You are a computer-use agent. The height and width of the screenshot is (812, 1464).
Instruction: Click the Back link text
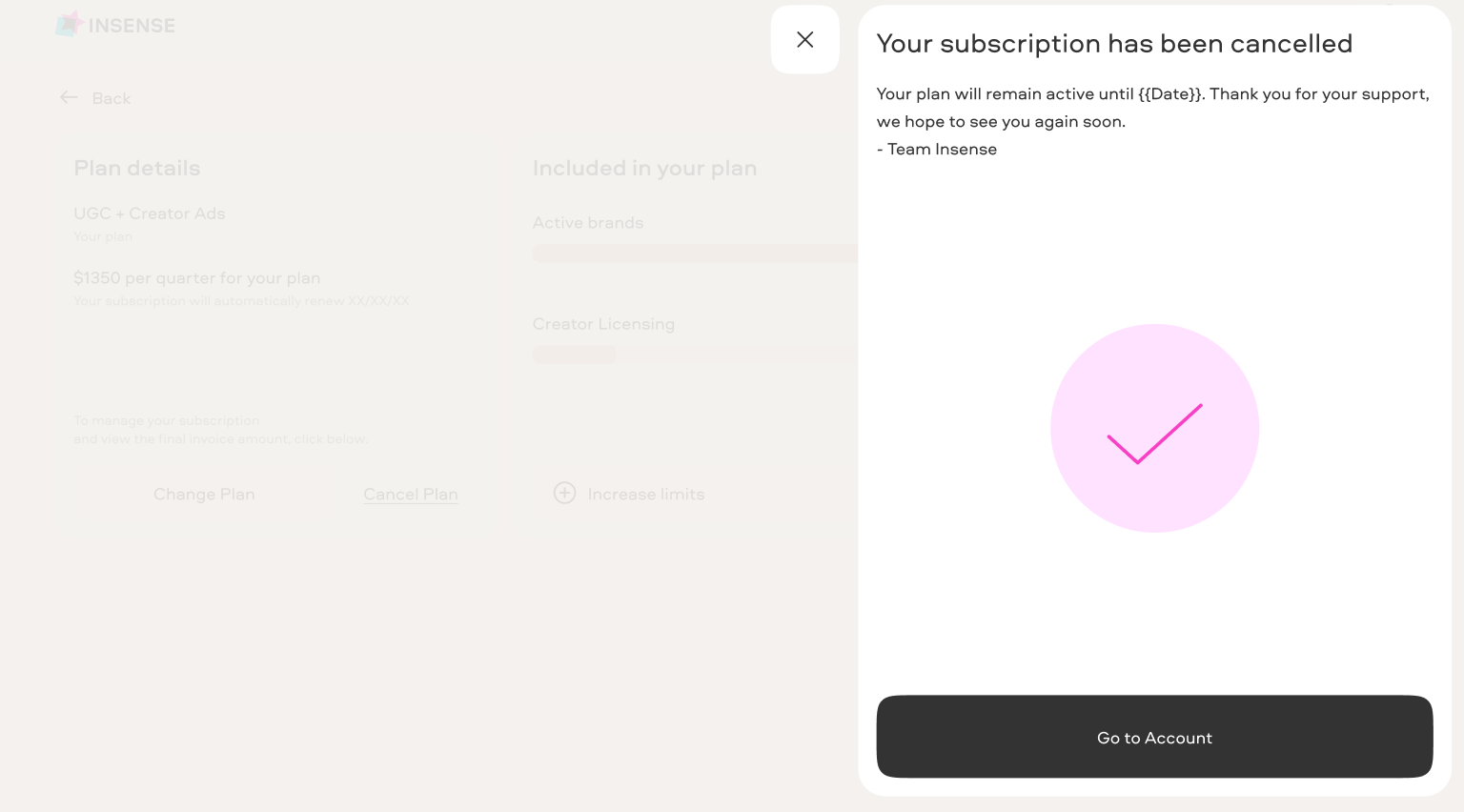pyautogui.click(x=112, y=98)
